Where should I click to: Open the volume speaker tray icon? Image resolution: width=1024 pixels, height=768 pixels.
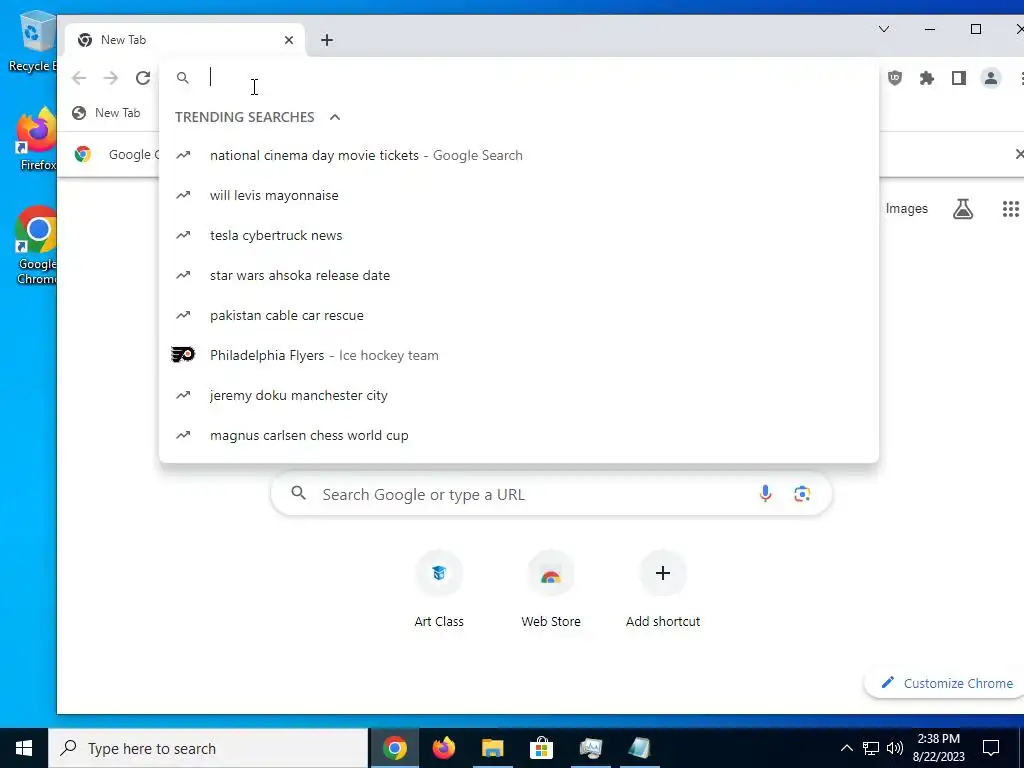click(895, 748)
